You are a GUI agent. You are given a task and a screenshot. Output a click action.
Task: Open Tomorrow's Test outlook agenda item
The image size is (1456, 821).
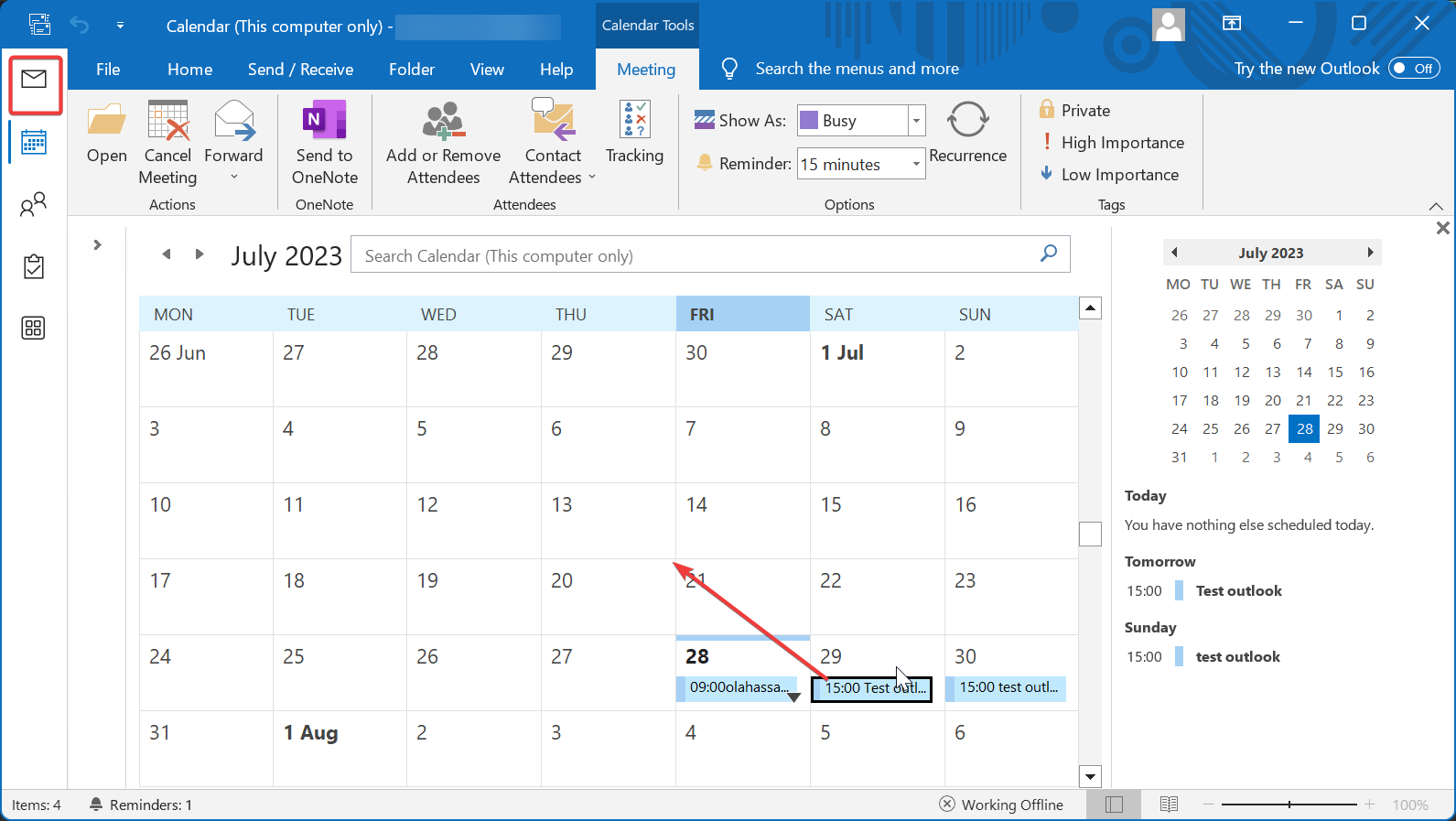pyautogui.click(x=1239, y=591)
